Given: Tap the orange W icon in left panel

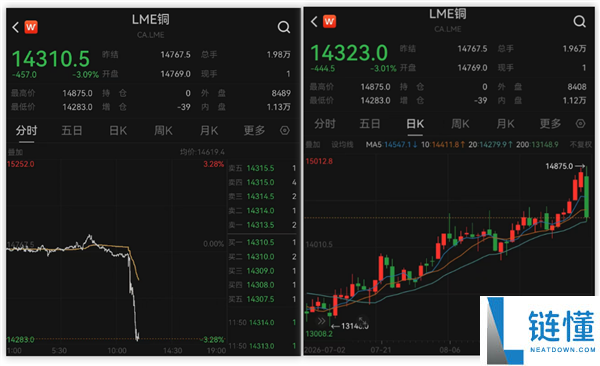Looking at the screenshot, I should [31, 27].
